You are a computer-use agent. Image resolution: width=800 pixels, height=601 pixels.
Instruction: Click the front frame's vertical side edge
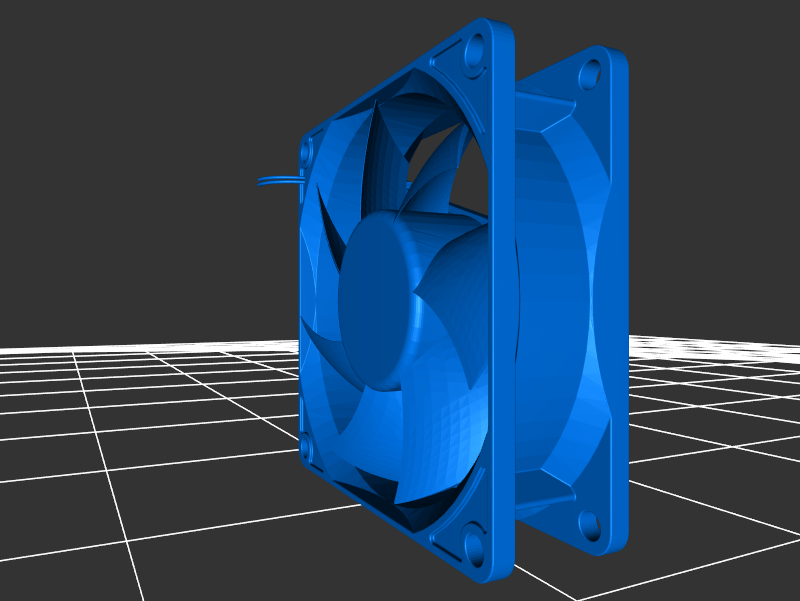tap(502, 300)
